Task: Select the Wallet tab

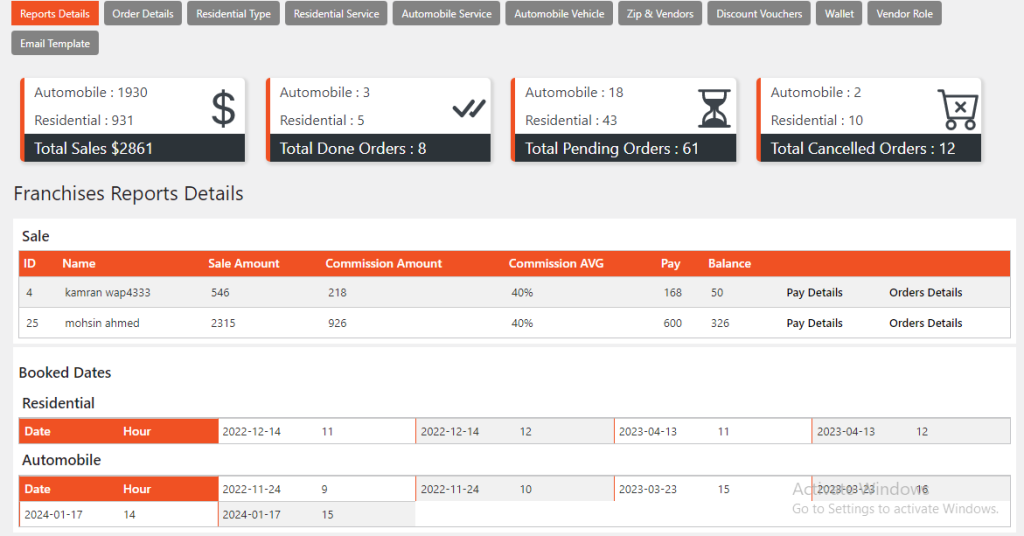Action: coord(839,14)
